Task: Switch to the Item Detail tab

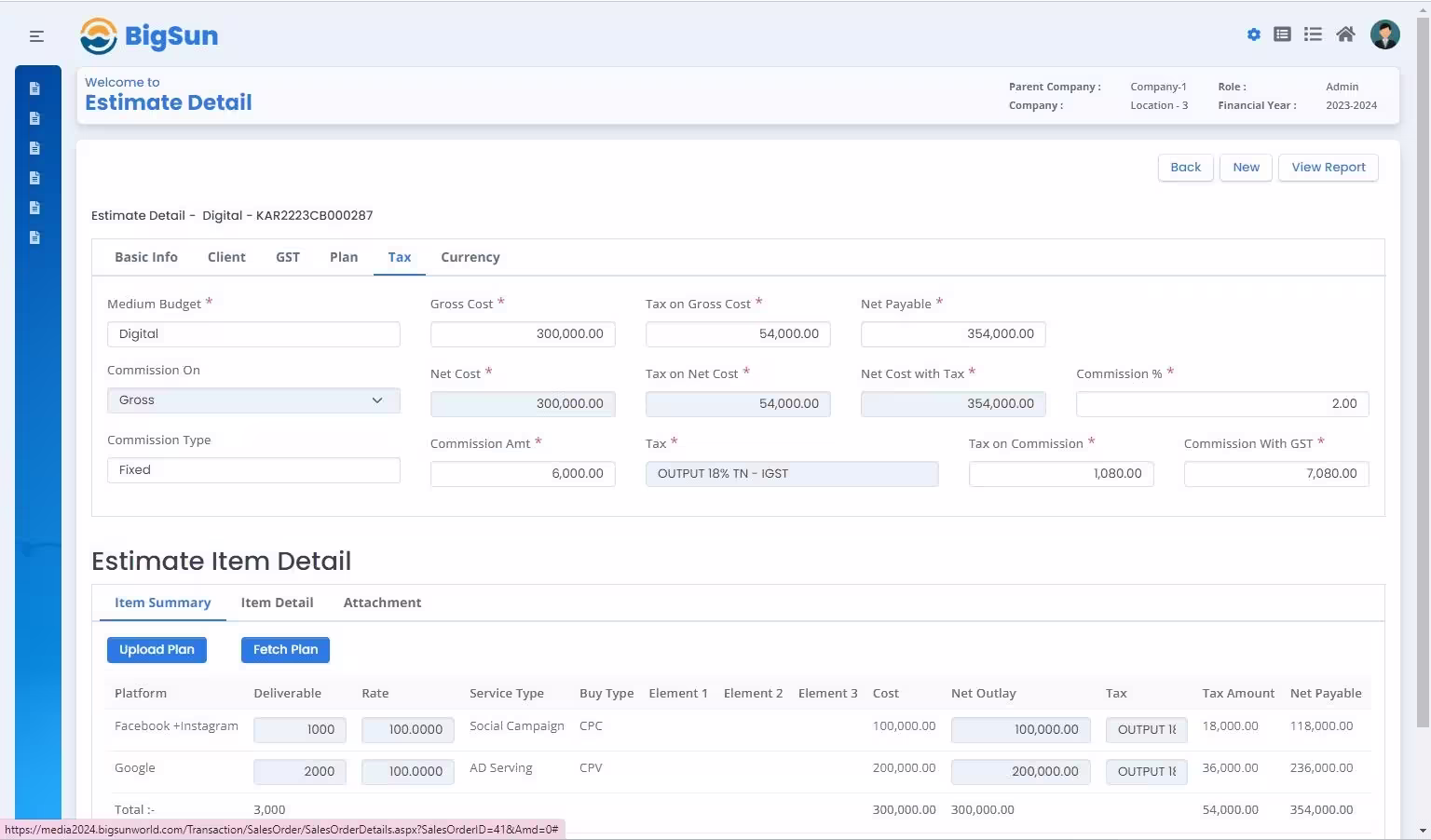Action: 277,603
